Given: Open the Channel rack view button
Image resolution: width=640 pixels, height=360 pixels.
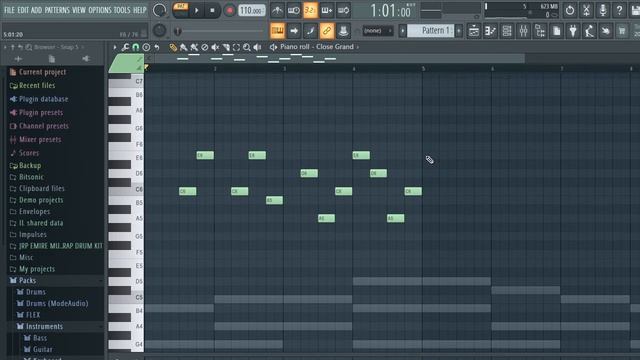Looking at the screenshot, I should (507, 31).
